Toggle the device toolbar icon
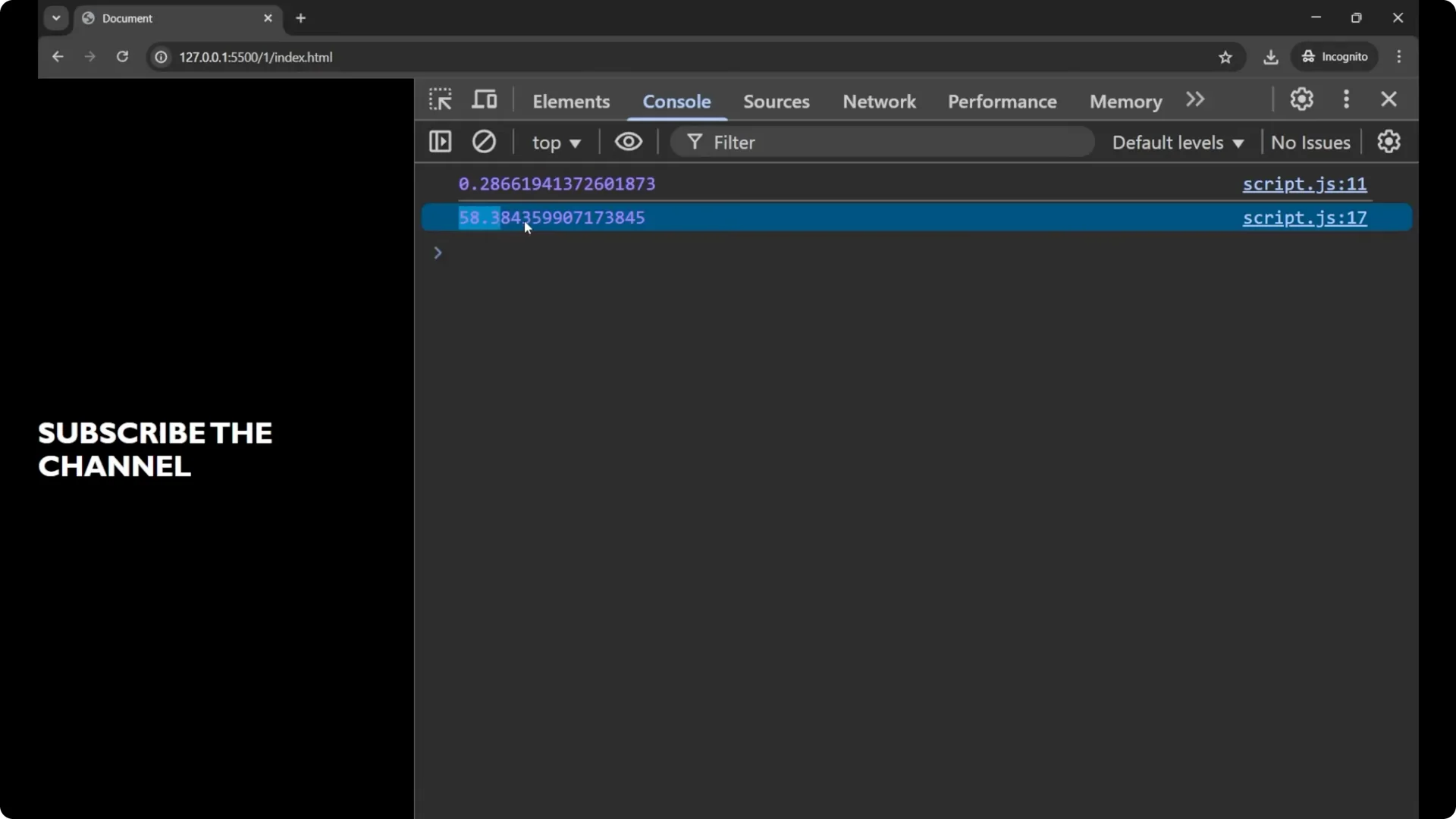The height and width of the screenshot is (819, 1456). [485, 100]
